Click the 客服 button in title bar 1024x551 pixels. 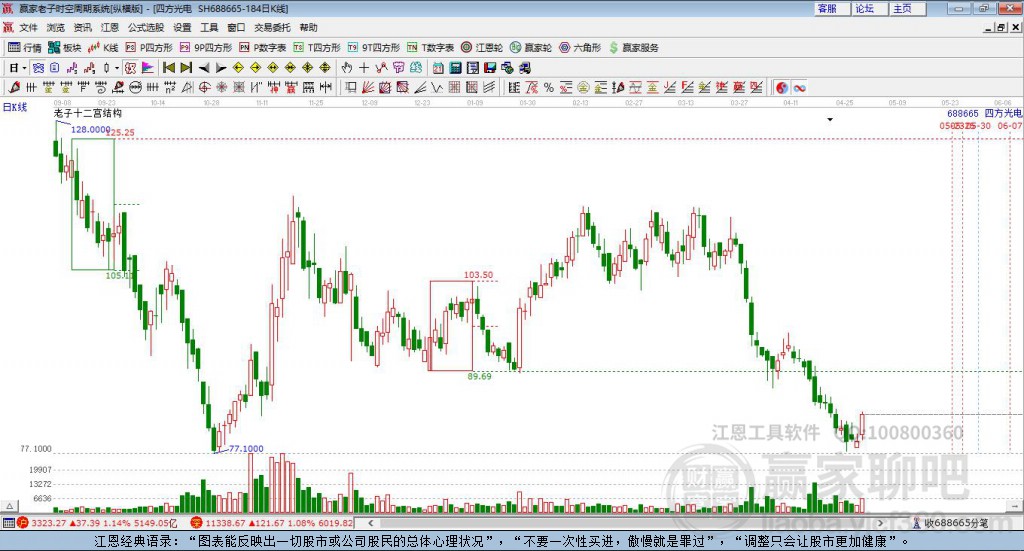pyautogui.click(x=831, y=8)
